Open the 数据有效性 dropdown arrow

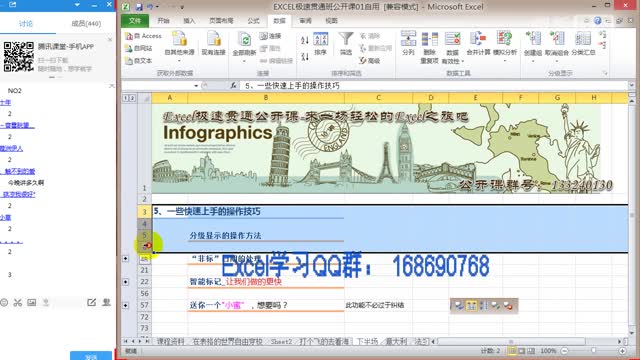463,62
